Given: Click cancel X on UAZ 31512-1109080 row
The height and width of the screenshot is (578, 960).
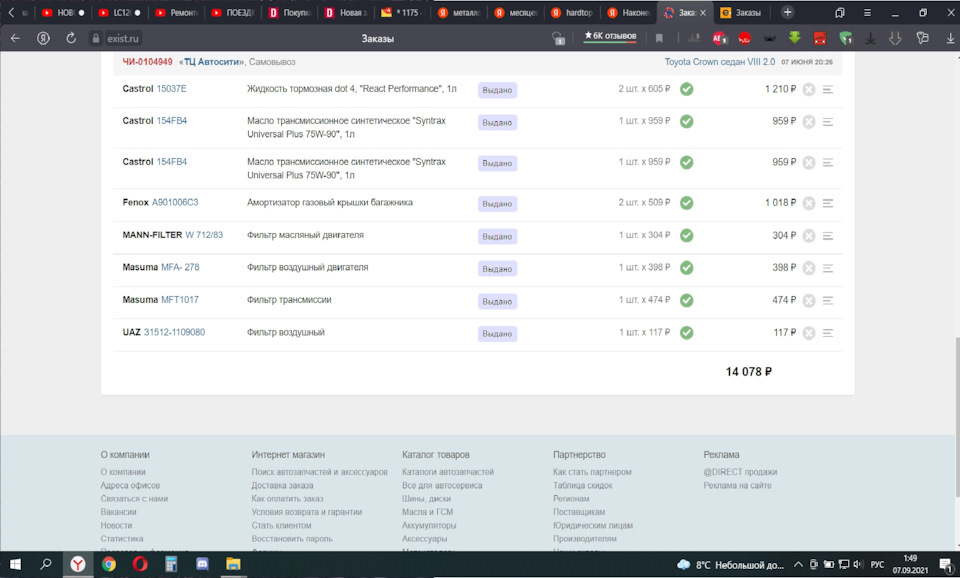Looking at the screenshot, I should coord(809,332).
